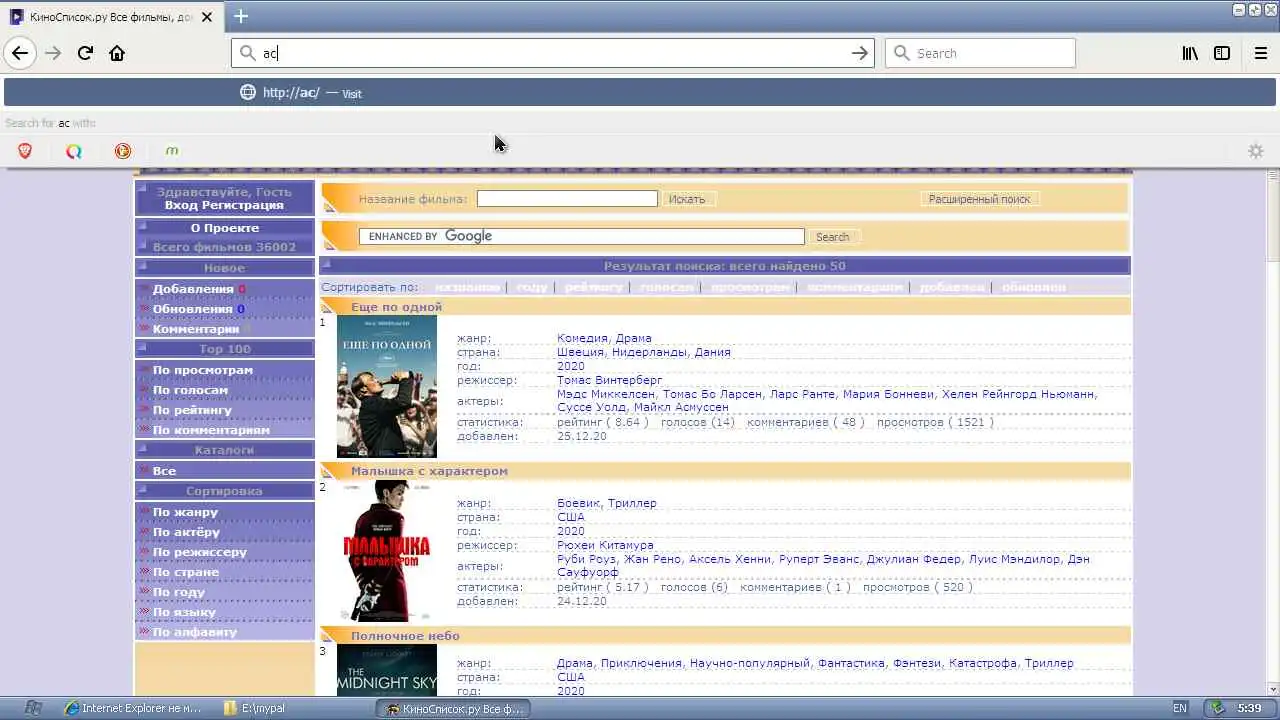Open E:\mypal folder from taskbar
The width and height of the screenshot is (1280, 720).
(x=256, y=708)
